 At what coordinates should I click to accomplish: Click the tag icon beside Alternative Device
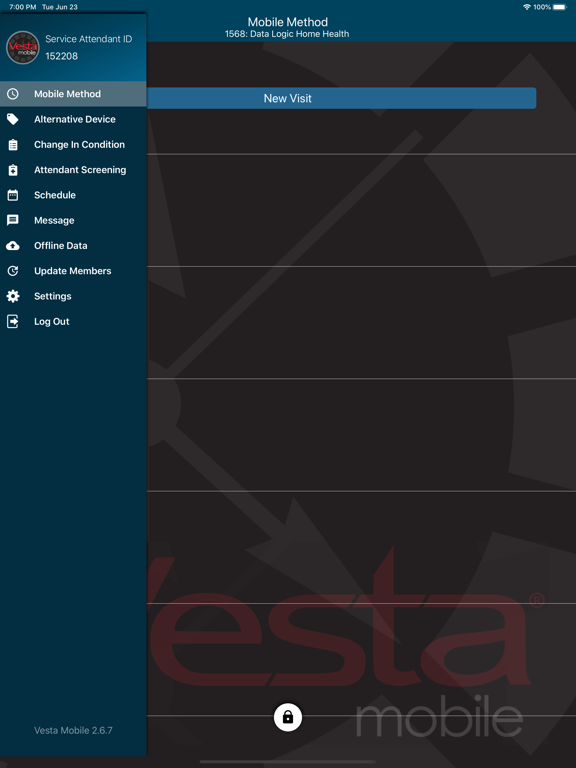click(x=13, y=119)
